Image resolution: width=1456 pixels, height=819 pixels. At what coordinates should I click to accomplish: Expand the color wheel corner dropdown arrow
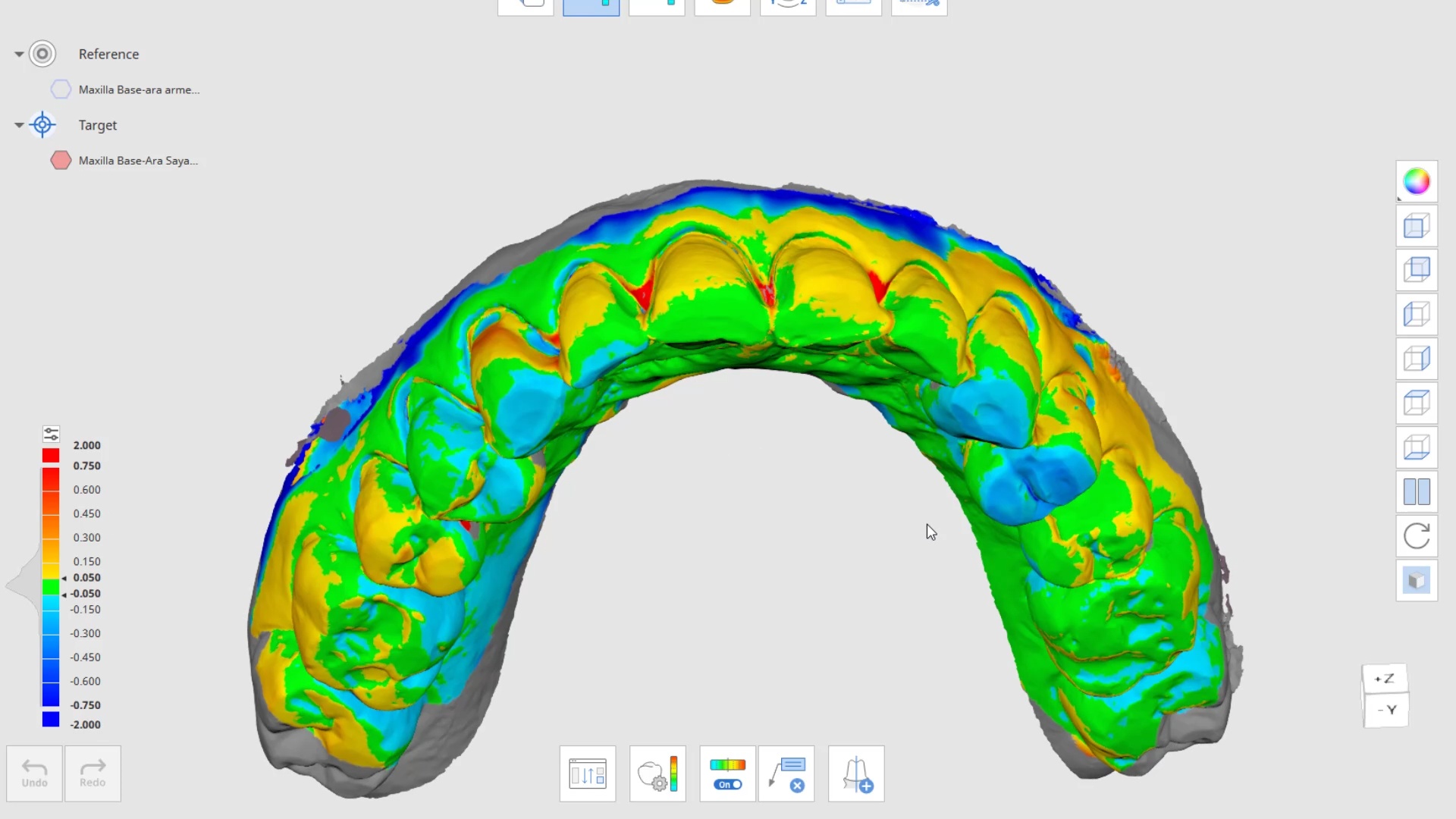[1400, 198]
